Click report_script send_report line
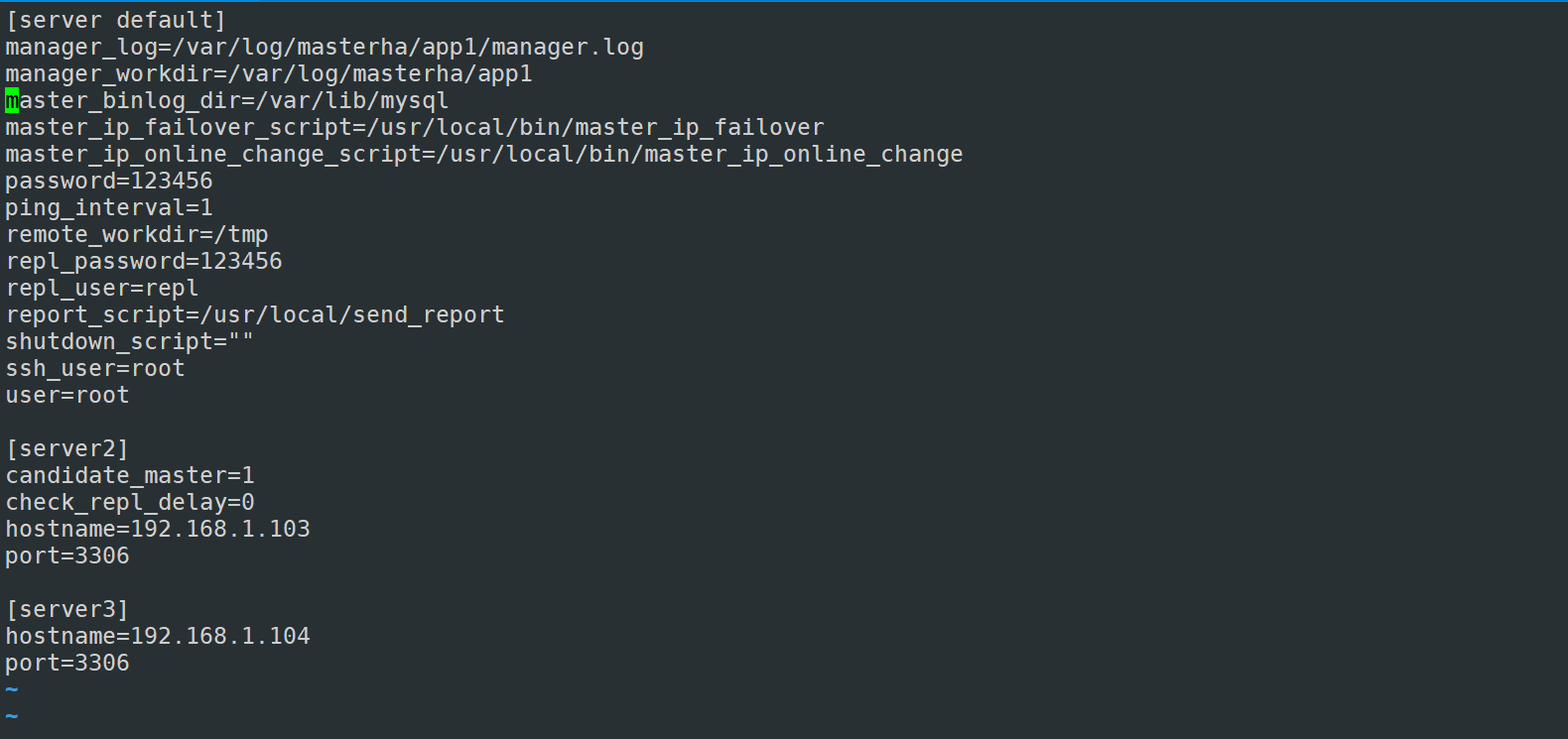This screenshot has width=1568, height=739. tap(255, 315)
